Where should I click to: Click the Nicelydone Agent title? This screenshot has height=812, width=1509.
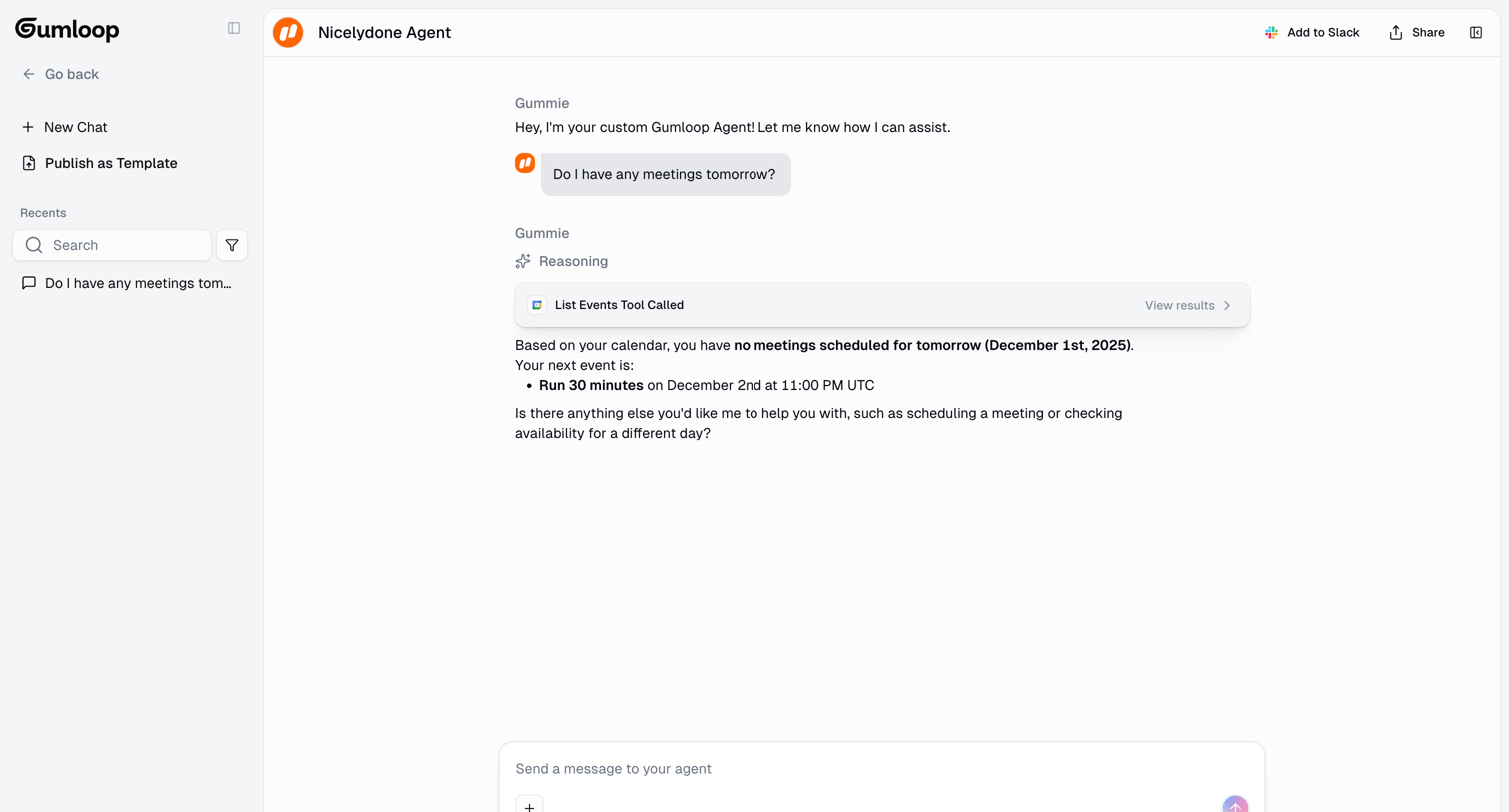[384, 33]
